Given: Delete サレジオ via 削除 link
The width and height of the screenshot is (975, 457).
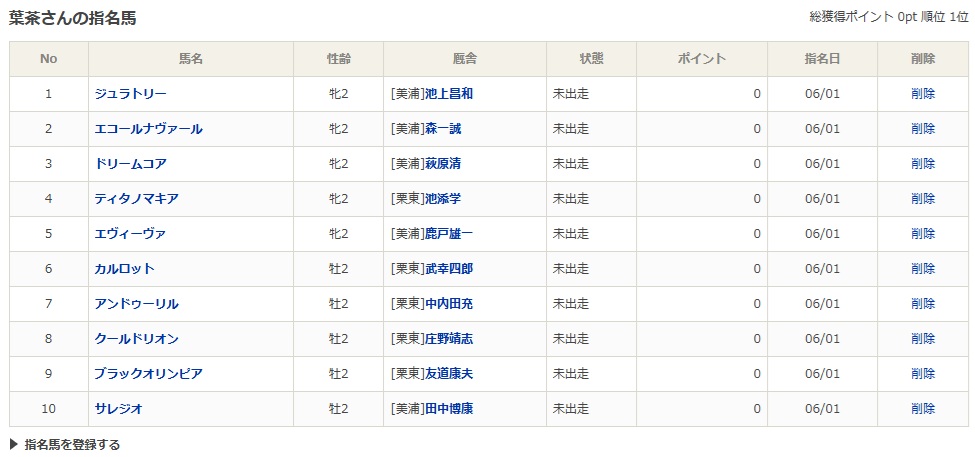Looking at the screenshot, I should 923,409.
